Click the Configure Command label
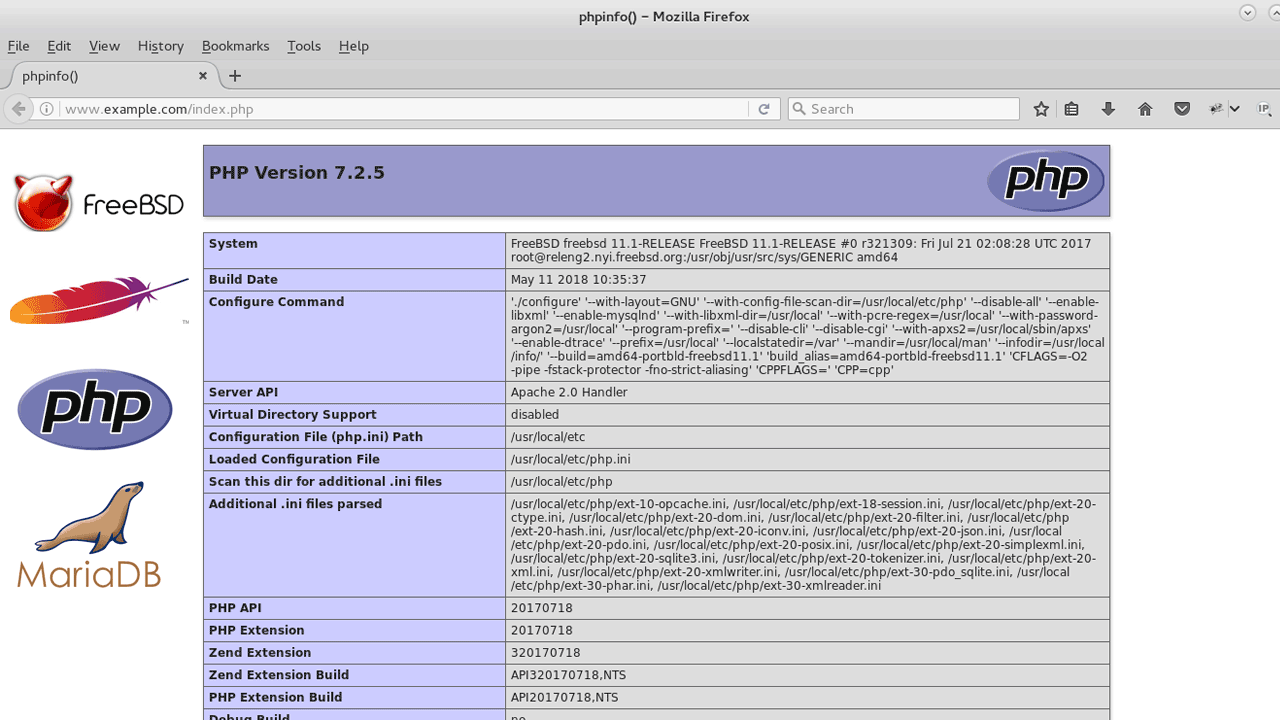The width and height of the screenshot is (1280, 720). pyautogui.click(x=276, y=301)
